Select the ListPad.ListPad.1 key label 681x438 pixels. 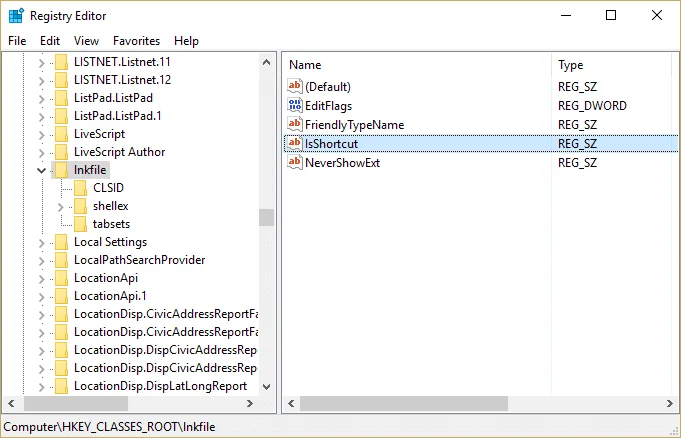118,116
